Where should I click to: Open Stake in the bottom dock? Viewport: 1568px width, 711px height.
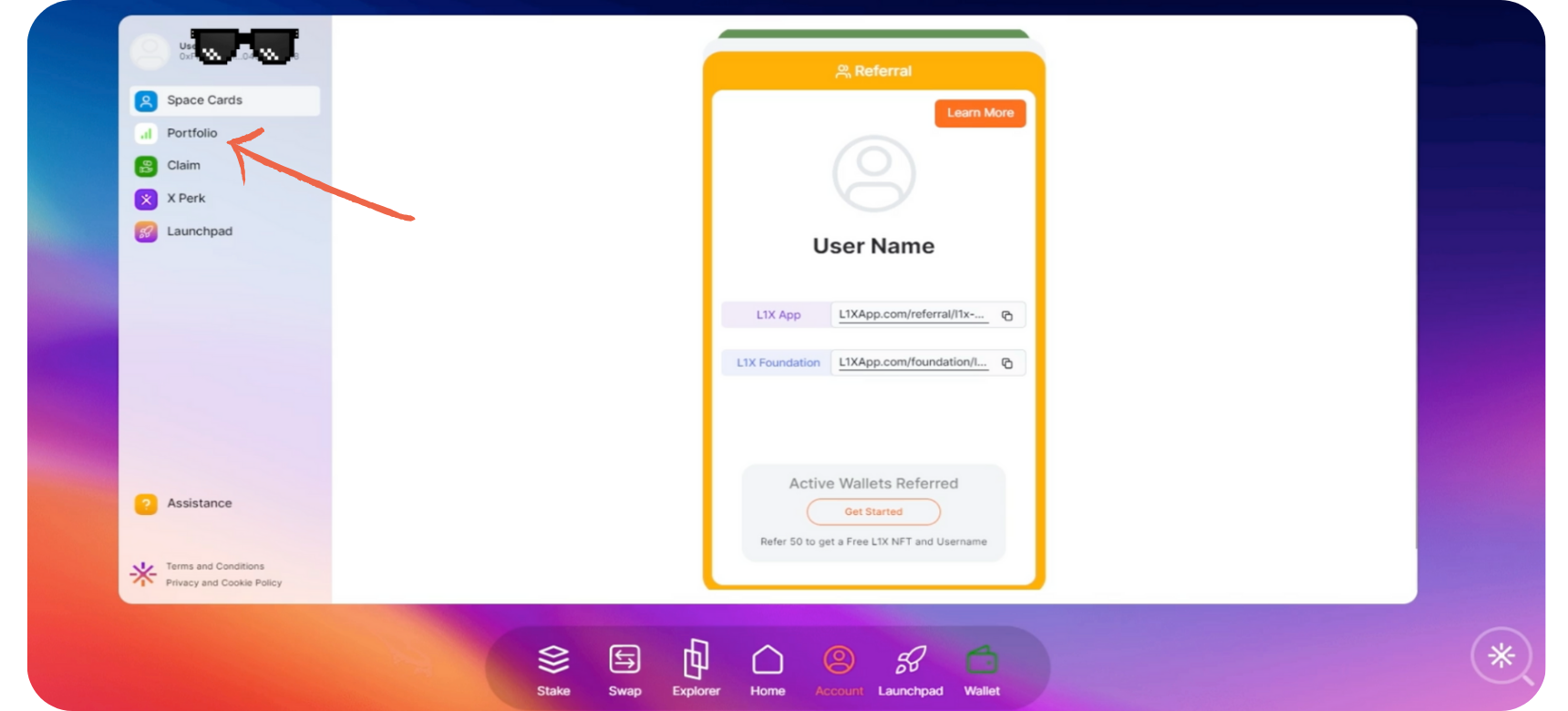[553, 670]
